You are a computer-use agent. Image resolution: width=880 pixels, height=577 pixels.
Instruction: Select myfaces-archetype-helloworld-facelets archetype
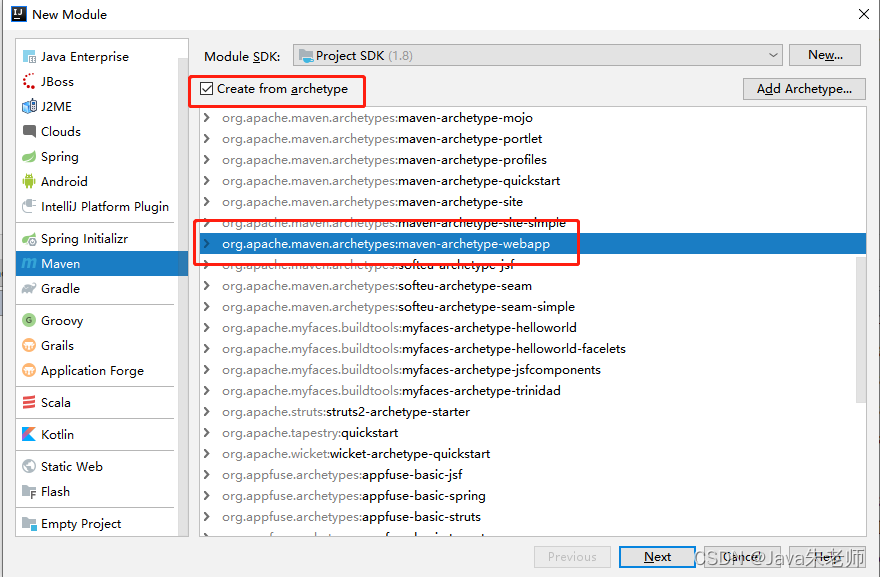click(533, 349)
